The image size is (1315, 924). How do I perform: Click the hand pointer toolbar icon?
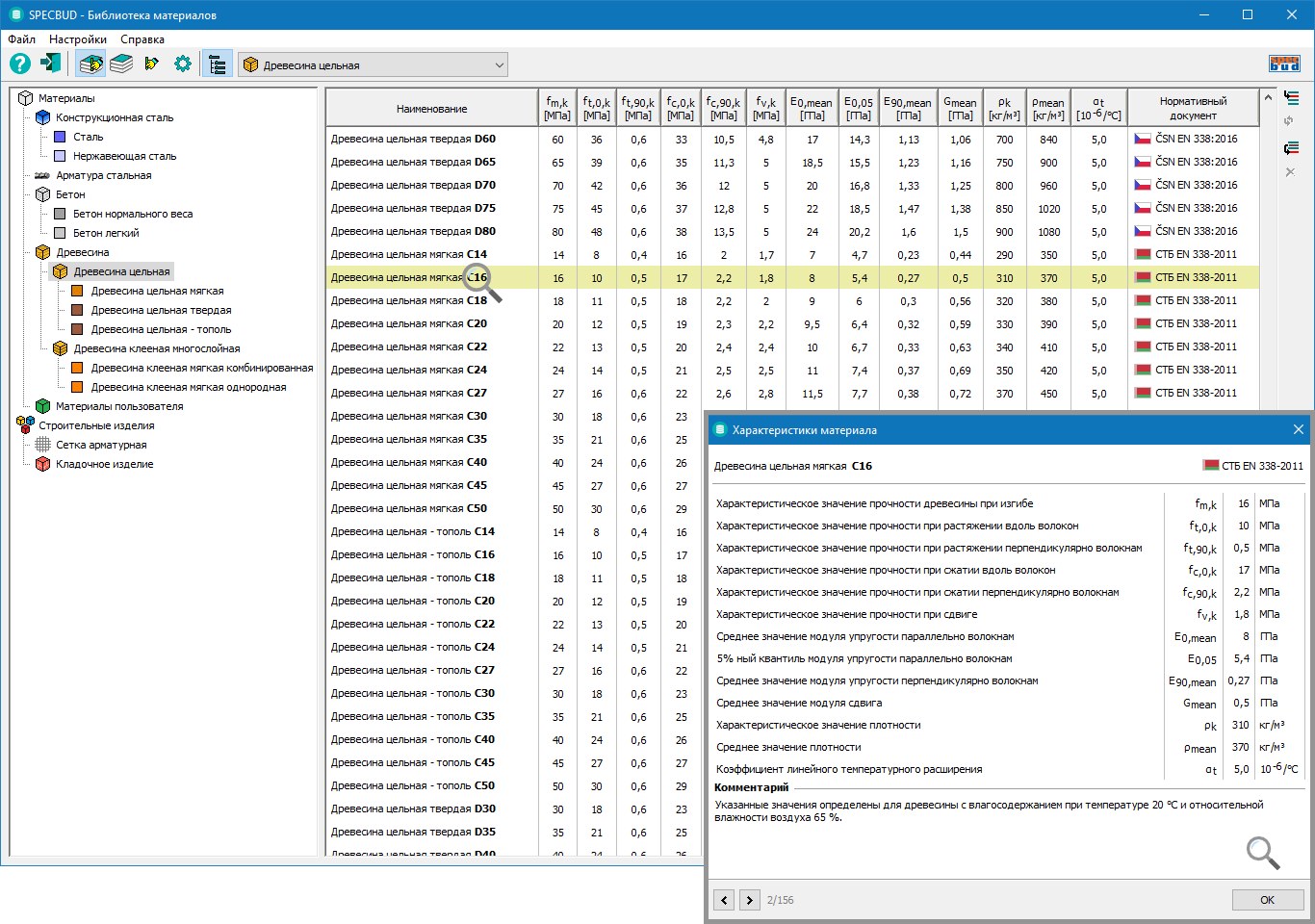click(x=151, y=64)
